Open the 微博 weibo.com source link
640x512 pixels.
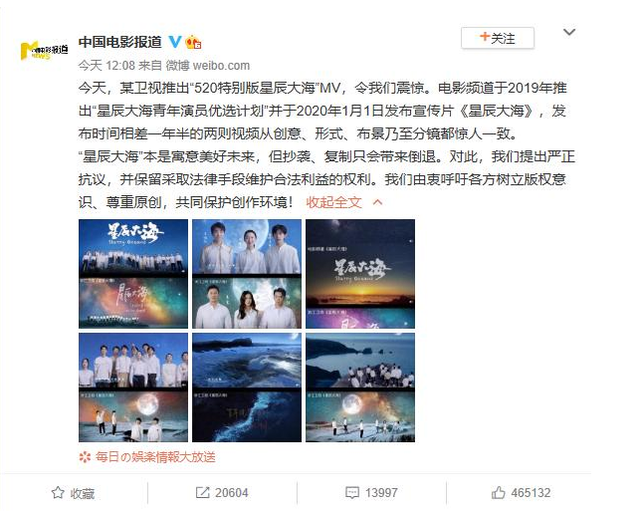click(x=208, y=65)
